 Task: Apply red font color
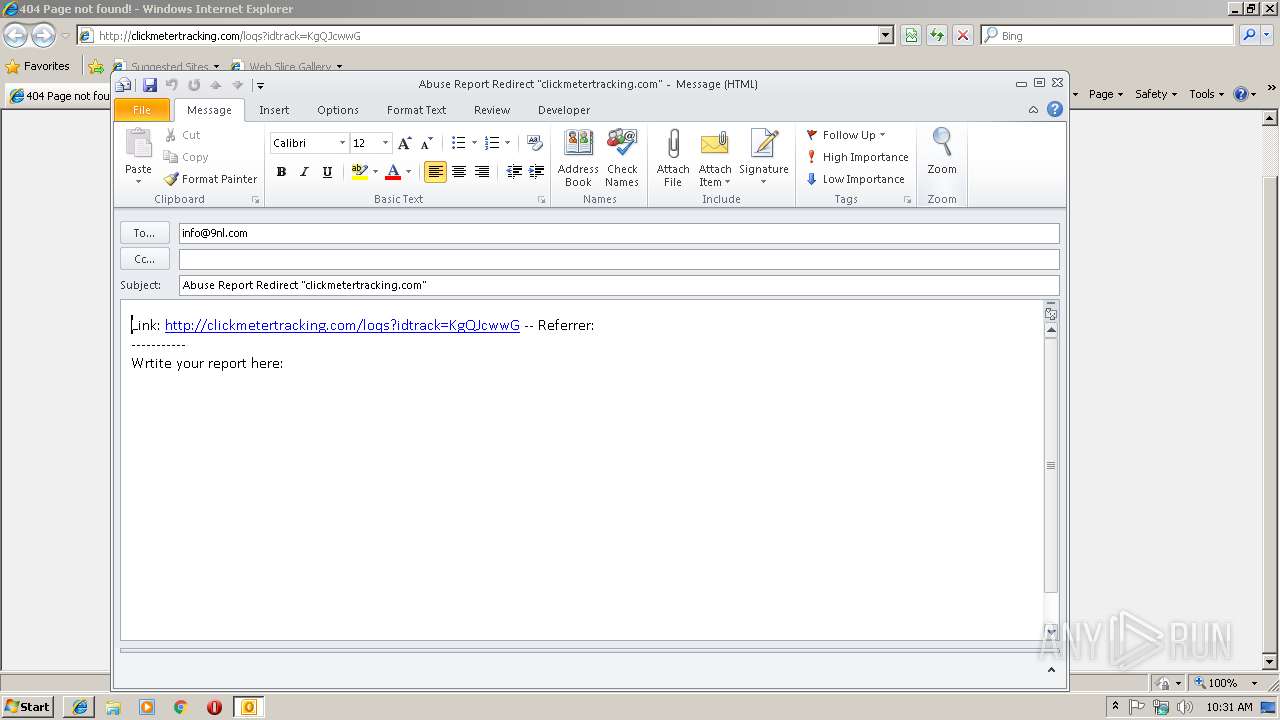click(393, 172)
